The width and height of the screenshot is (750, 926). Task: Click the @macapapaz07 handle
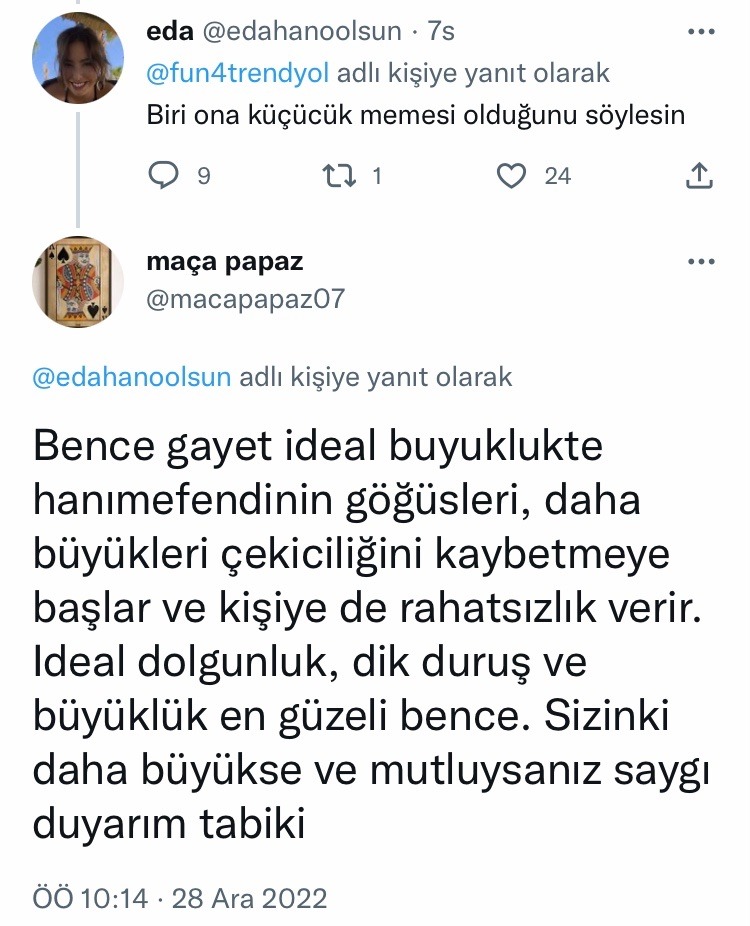tap(245, 298)
